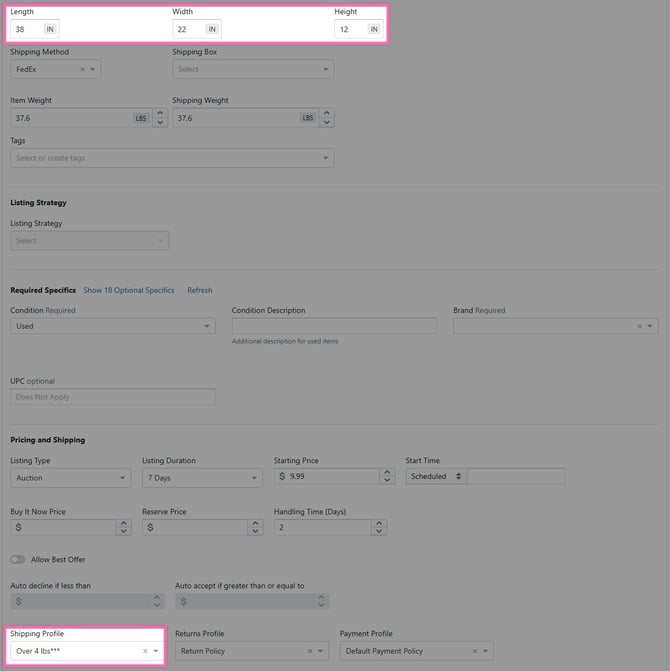This screenshot has height=671, width=670.
Task: Clear the FedEx shipping method selection
Action: click(x=81, y=70)
